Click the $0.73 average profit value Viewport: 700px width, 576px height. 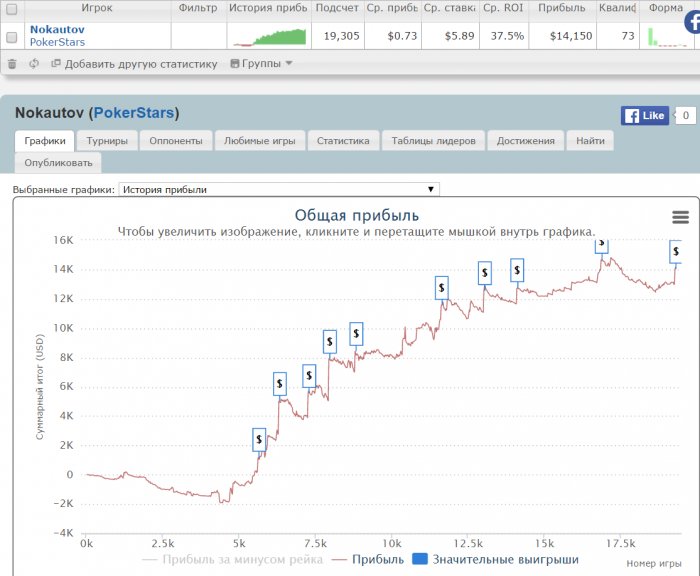pyautogui.click(x=402, y=36)
